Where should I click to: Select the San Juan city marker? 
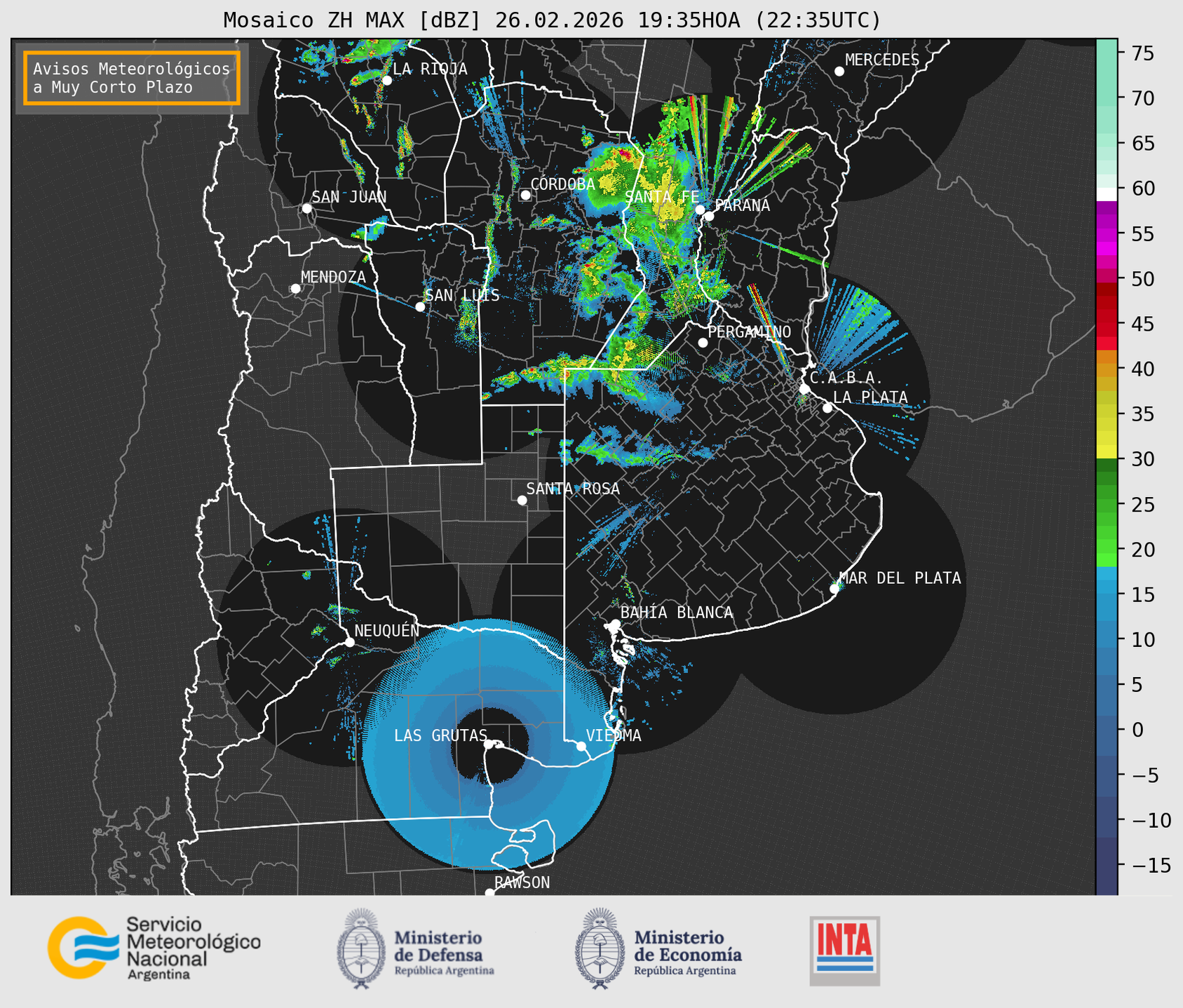click(306, 208)
